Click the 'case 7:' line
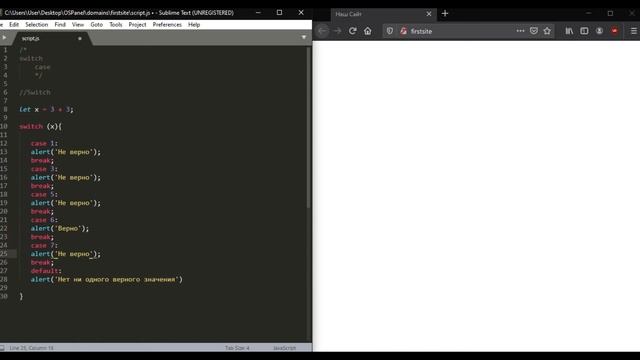 tap(44, 246)
